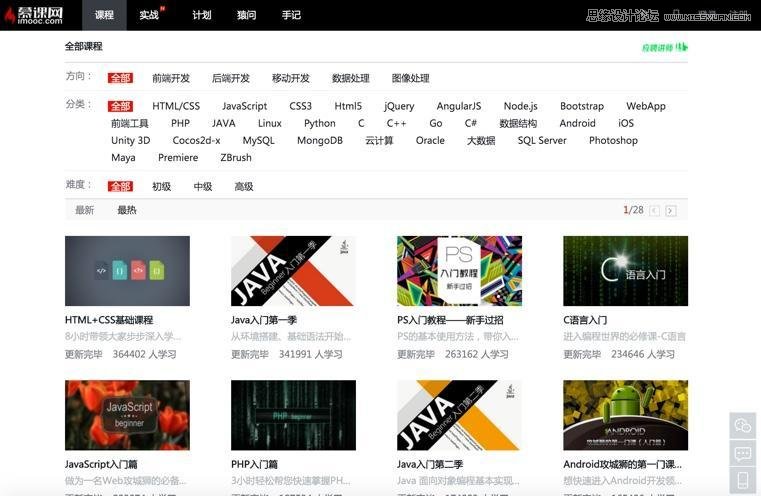Image resolution: width=761 pixels, height=496 pixels.
Task: Filter difficulty by 高级
Action: (244, 186)
